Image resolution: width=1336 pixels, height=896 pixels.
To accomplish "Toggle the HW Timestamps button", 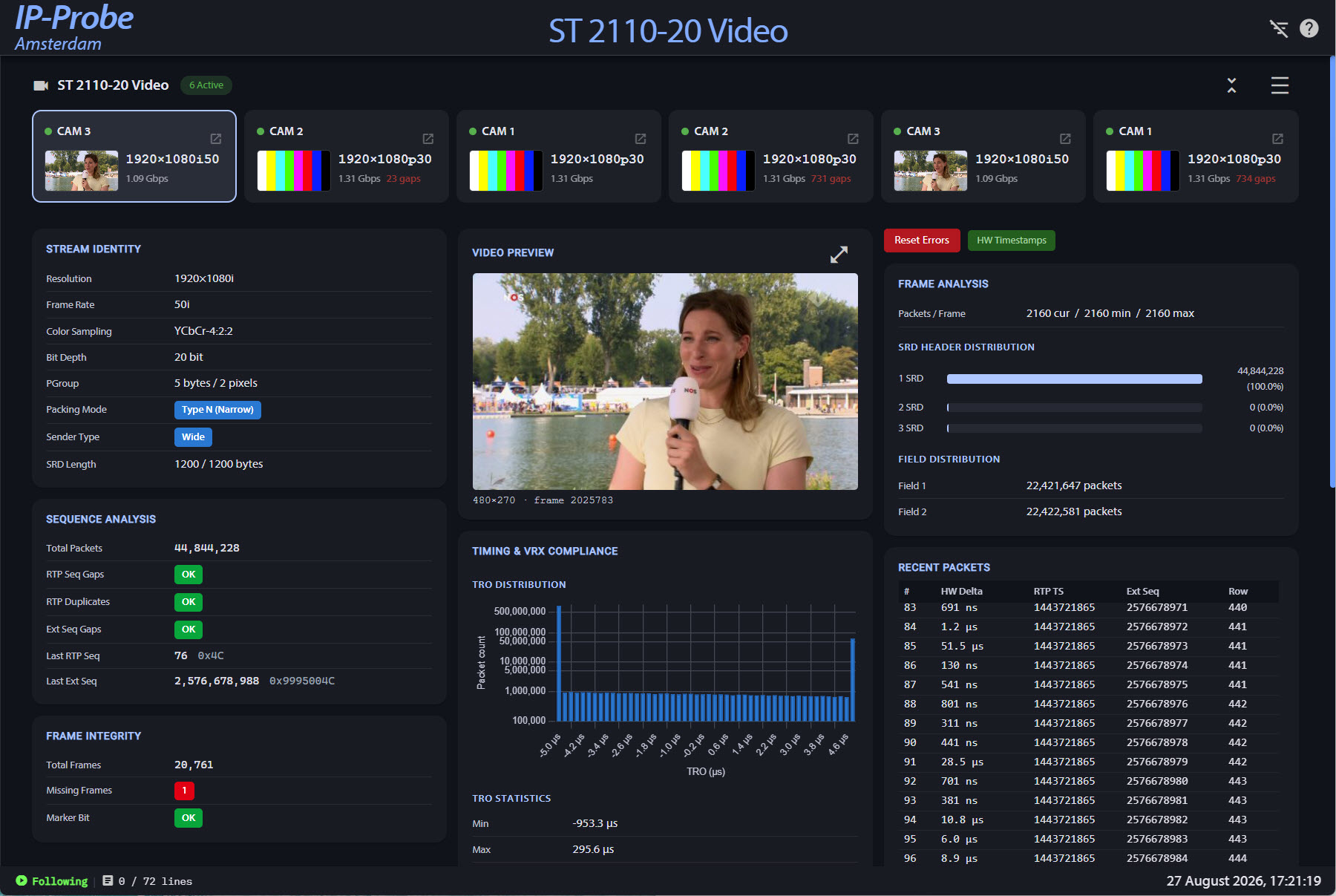I will [x=1012, y=241].
